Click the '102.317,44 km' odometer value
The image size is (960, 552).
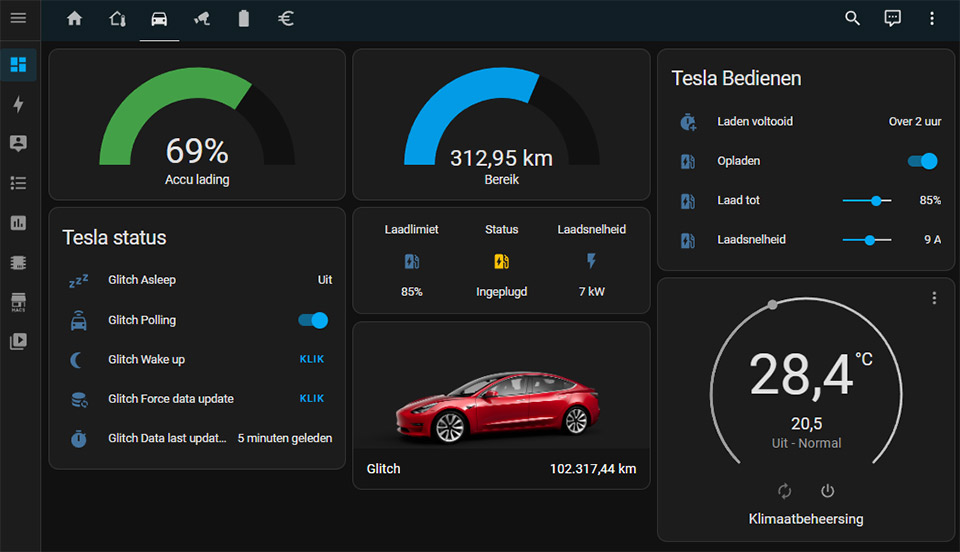coord(593,469)
